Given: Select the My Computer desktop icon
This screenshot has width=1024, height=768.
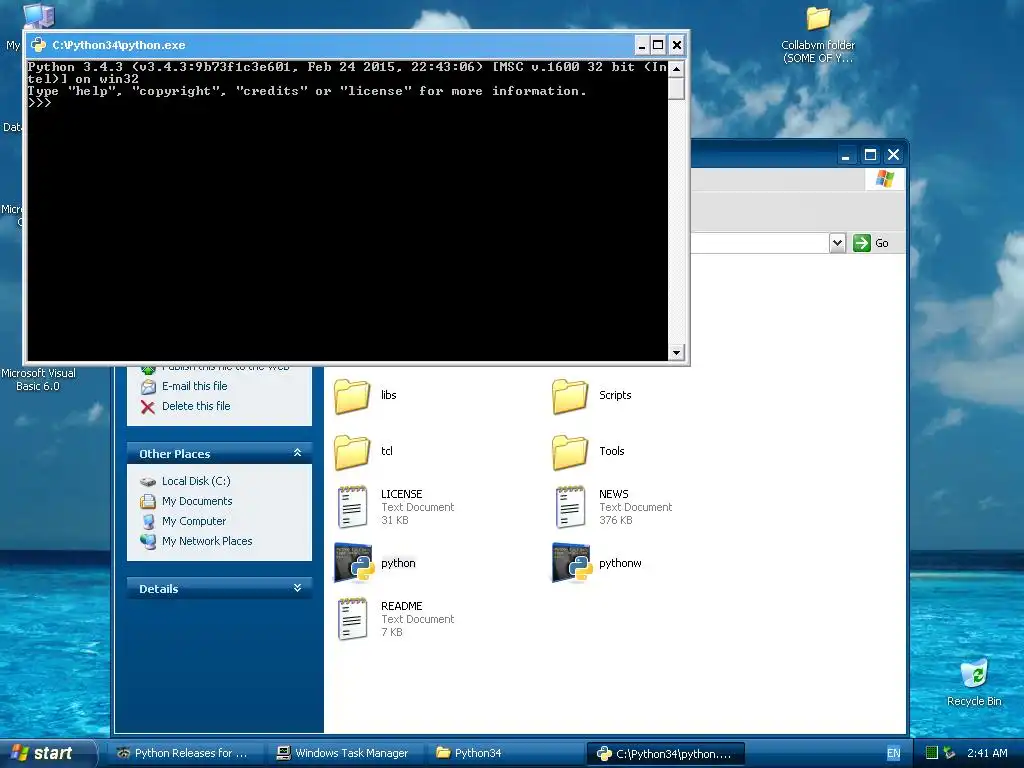Looking at the screenshot, I should (38, 16).
